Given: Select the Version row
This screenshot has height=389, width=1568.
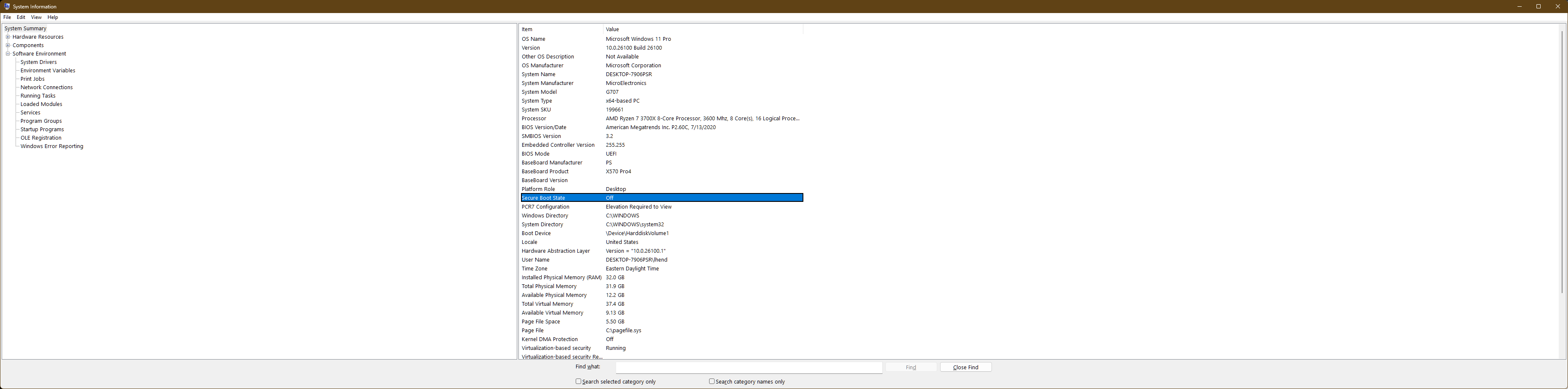Looking at the screenshot, I should click(x=662, y=48).
